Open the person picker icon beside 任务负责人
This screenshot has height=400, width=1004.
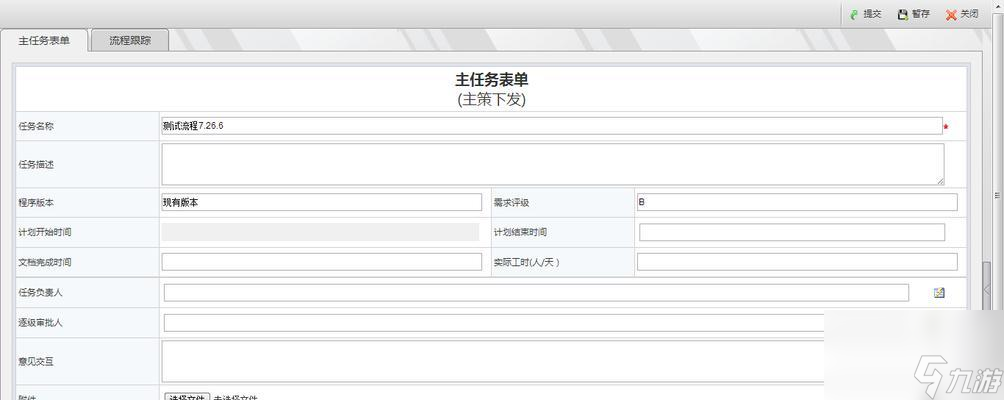click(x=939, y=292)
